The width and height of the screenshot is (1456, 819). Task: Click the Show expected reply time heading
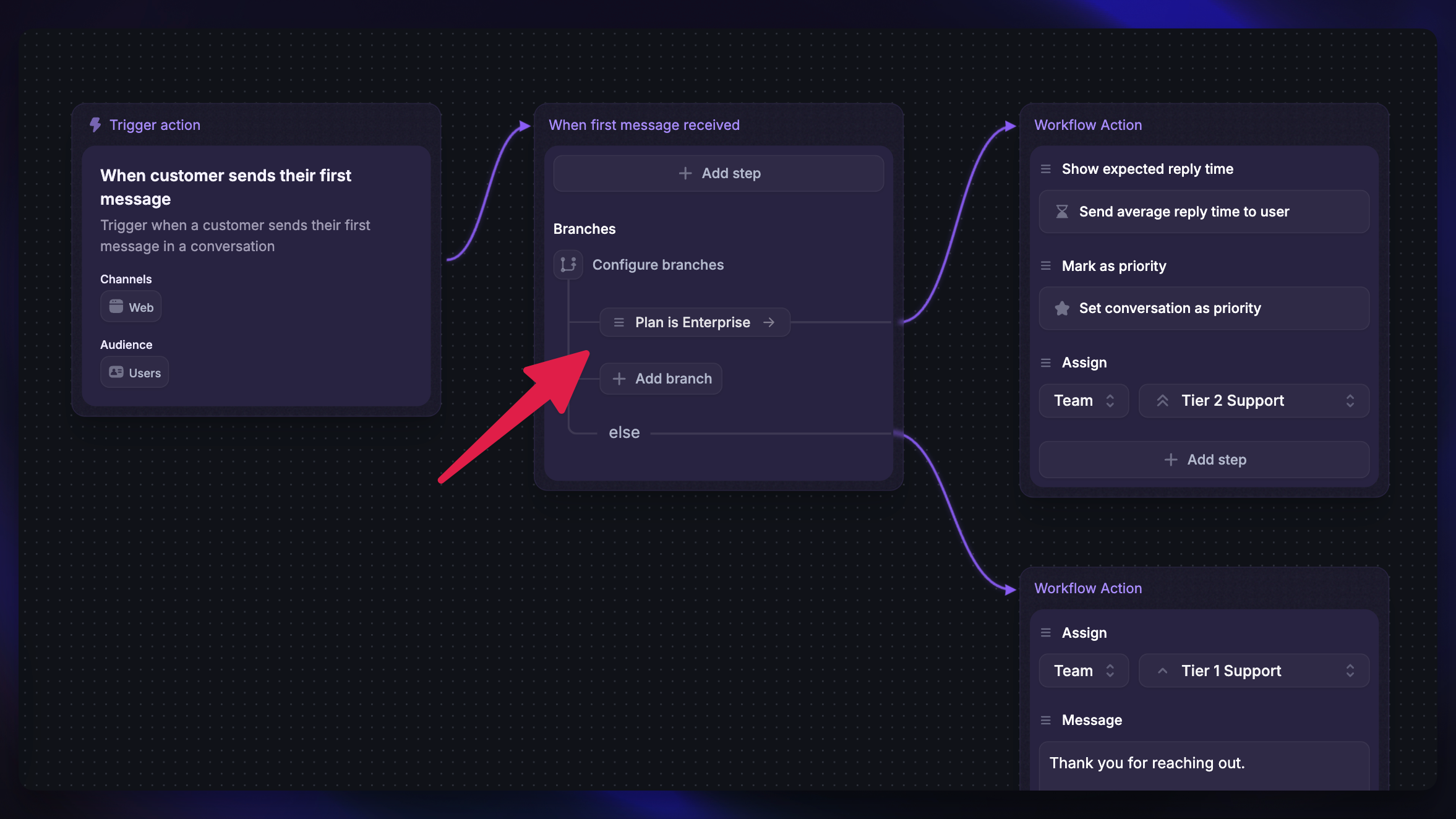pyautogui.click(x=1147, y=169)
